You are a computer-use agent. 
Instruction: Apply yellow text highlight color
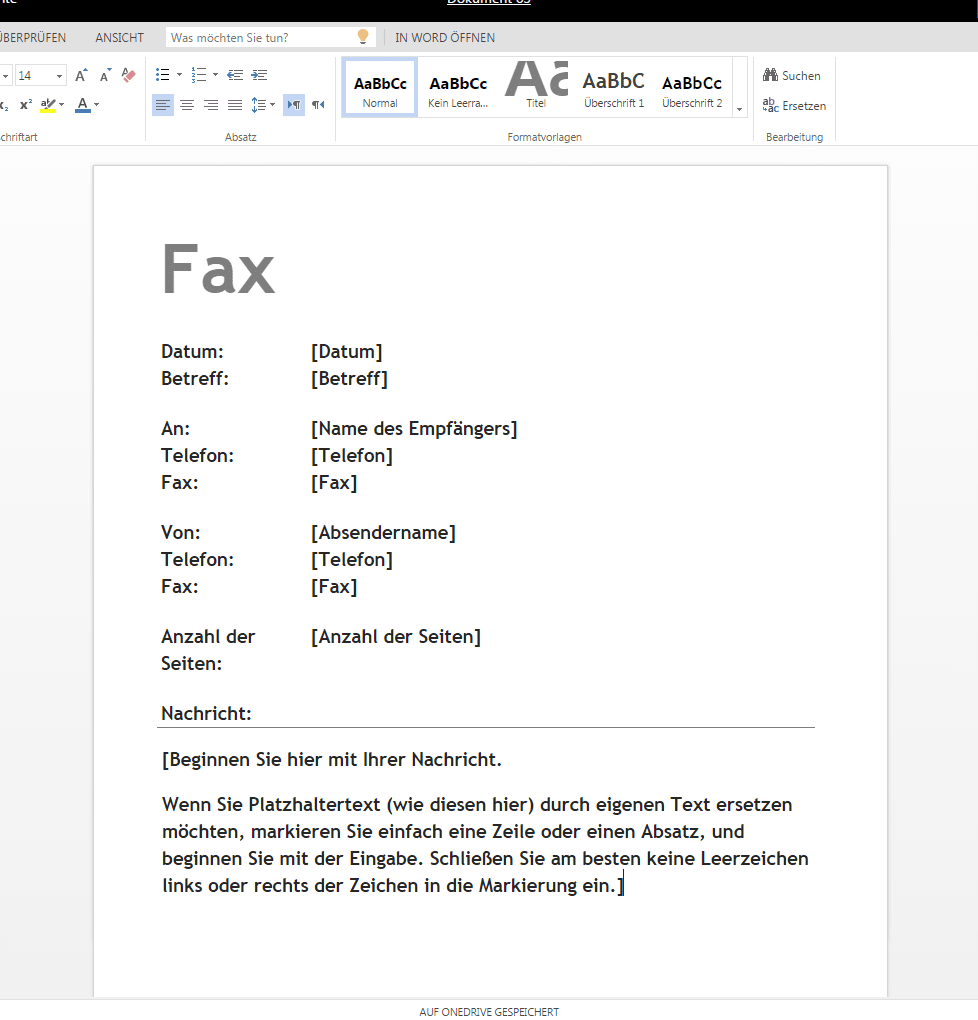pyautogui.click(x=48, y=105)
